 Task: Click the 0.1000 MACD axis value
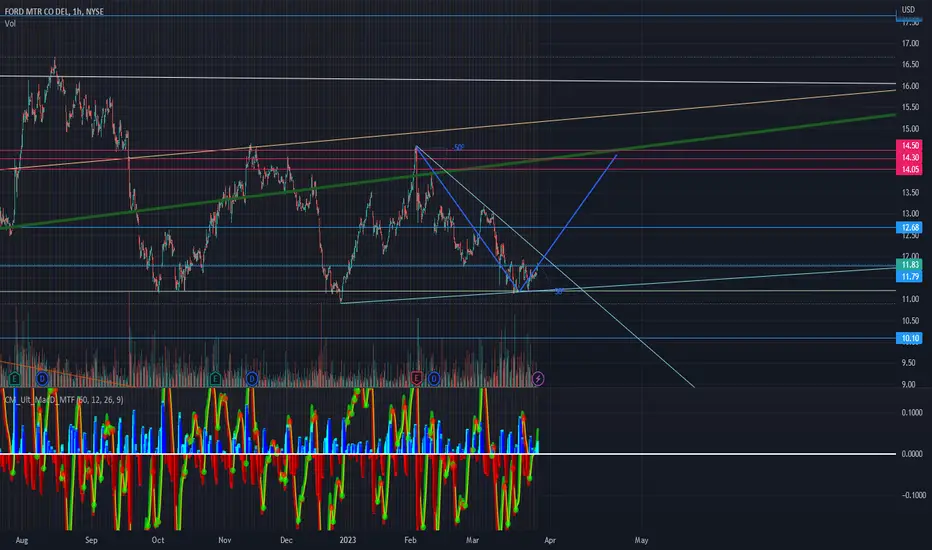[x=912, y=412]
